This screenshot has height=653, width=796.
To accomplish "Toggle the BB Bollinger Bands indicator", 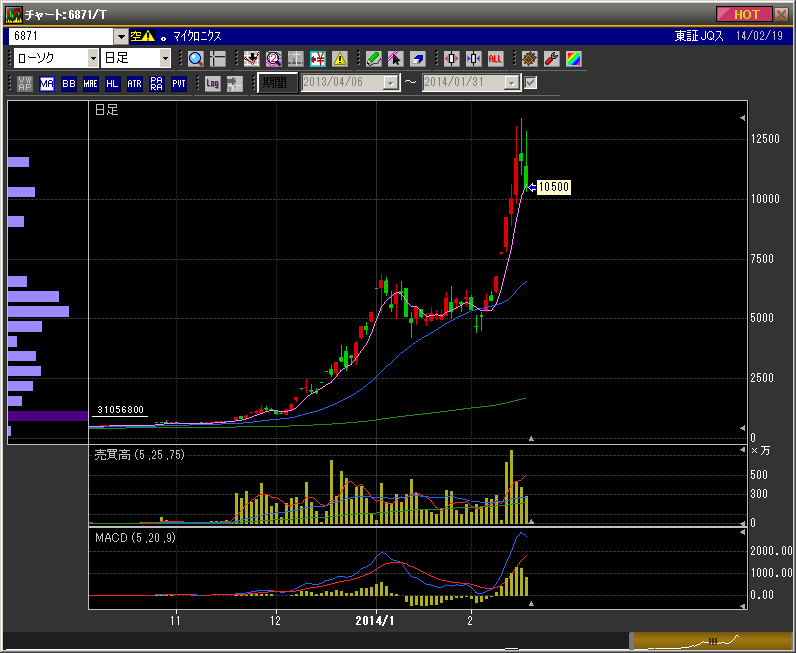I will 69,83.
